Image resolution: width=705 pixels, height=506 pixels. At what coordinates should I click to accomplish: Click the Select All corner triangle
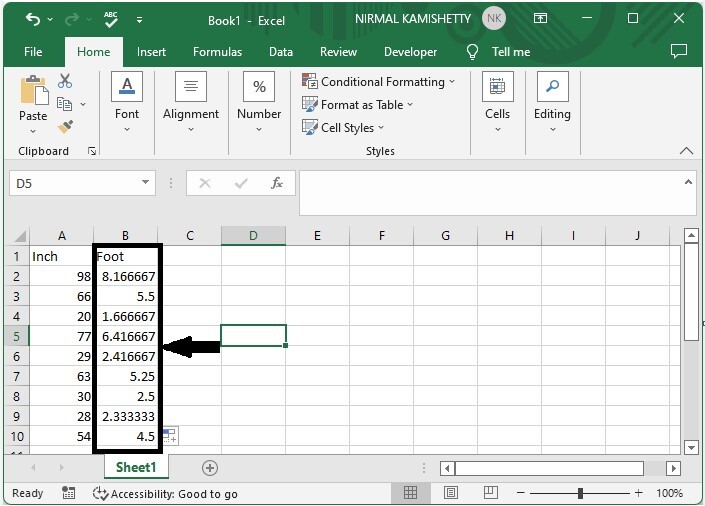pos(20,236)
